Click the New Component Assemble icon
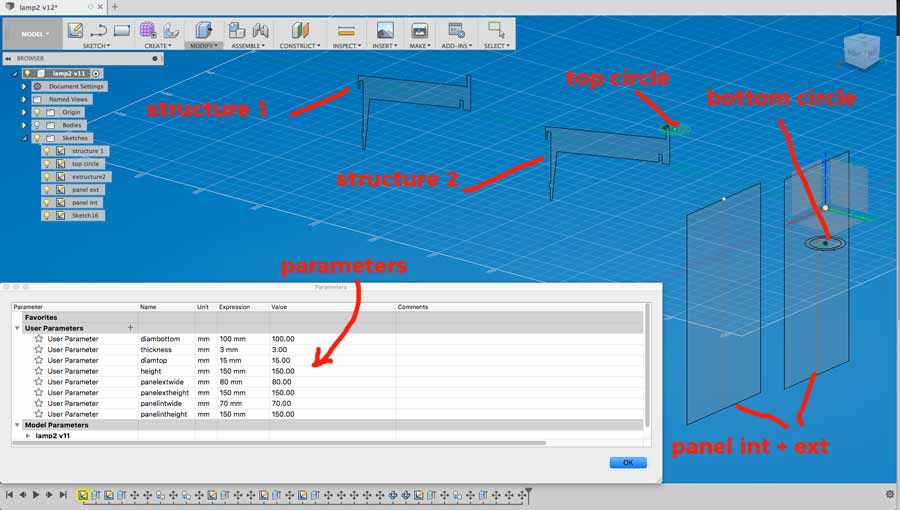Screen dimensions: 900x510 click(237, 30)
